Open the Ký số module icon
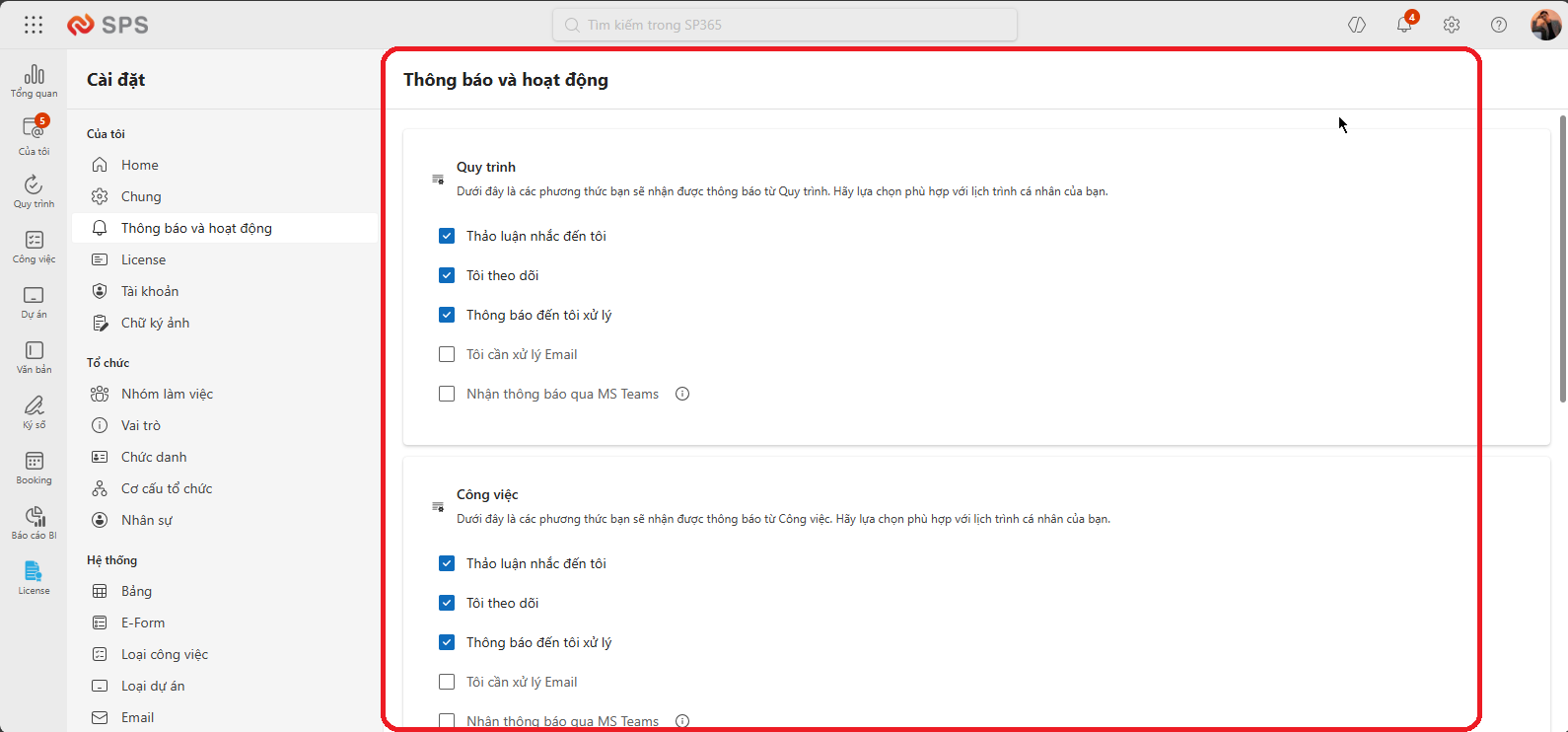This screenshot has width=1568, height=732. tap(35, 411)
